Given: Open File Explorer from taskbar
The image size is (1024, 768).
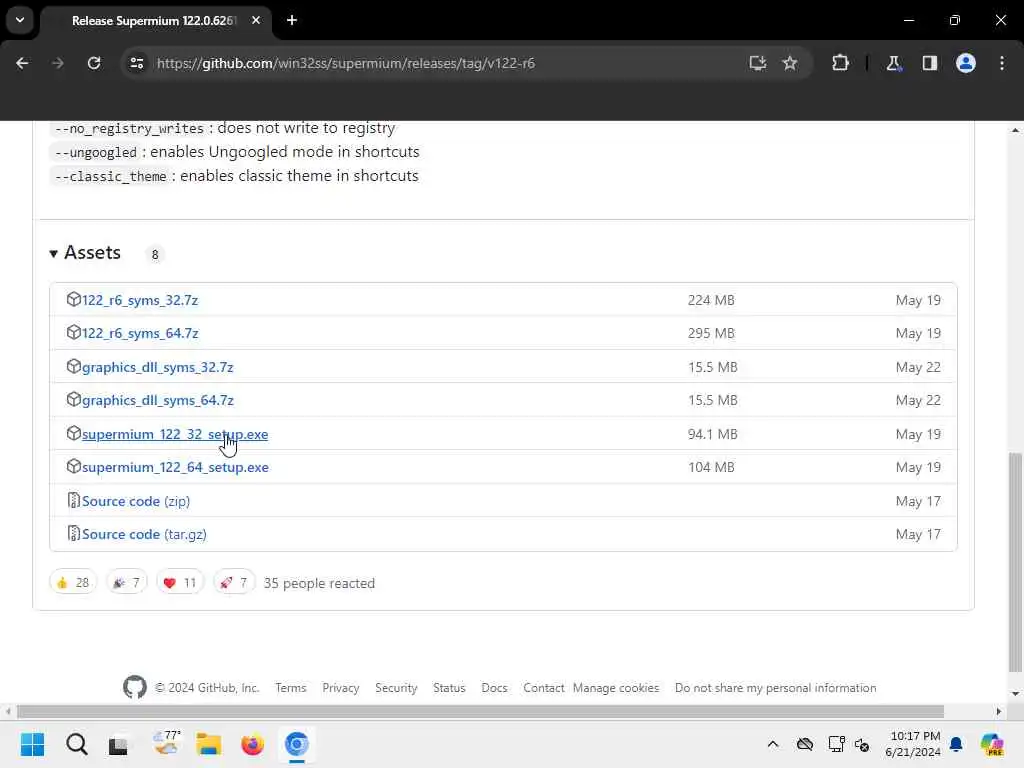Looking at the screenshot, I should pos(209,744).
